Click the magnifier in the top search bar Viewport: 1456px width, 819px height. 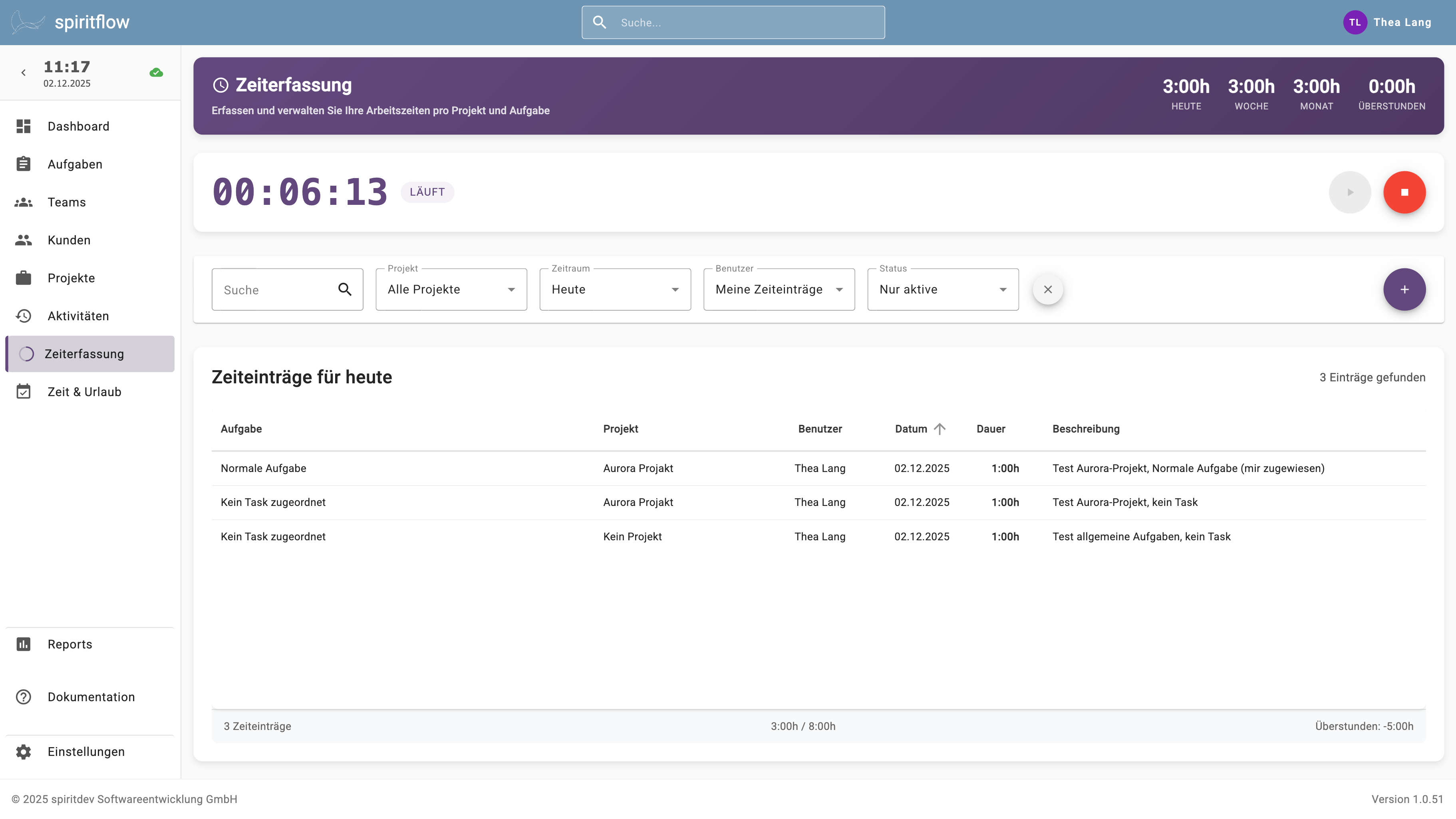[x=599, y=22]
